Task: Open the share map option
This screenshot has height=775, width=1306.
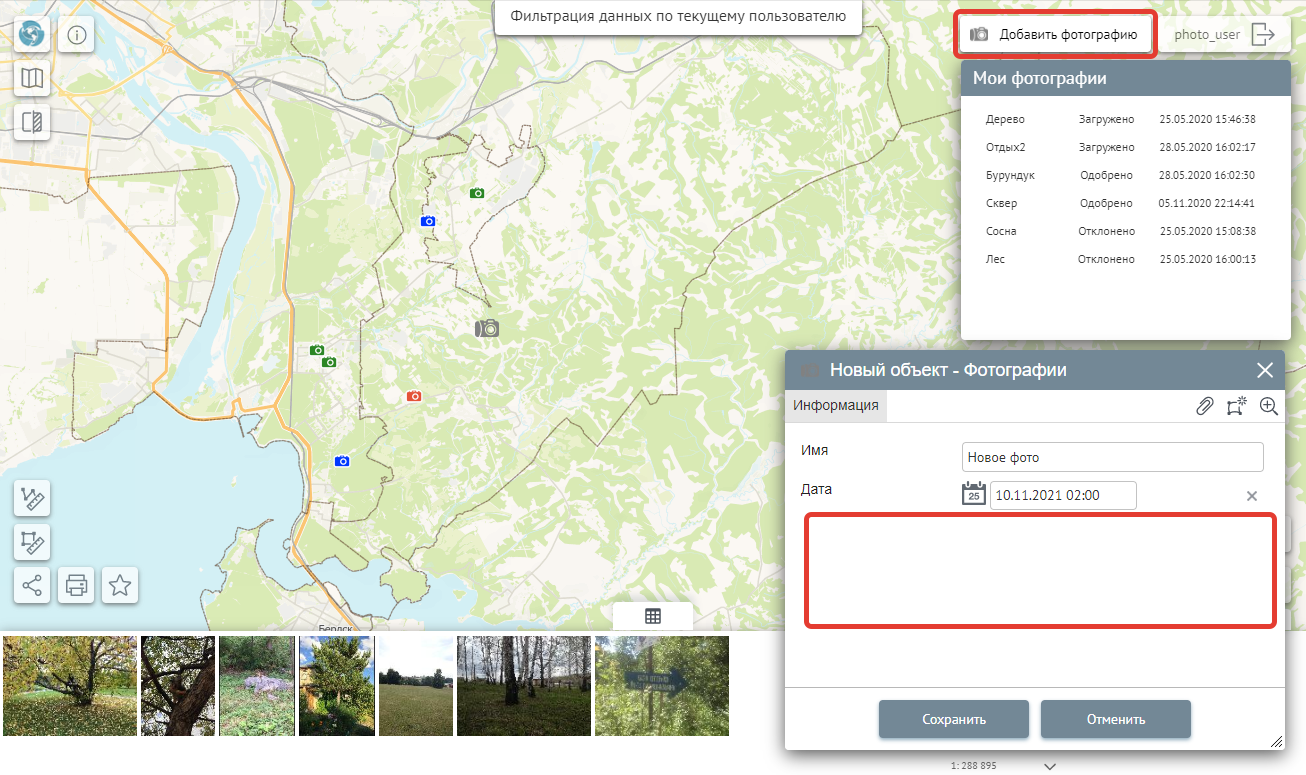Action: 32,586
